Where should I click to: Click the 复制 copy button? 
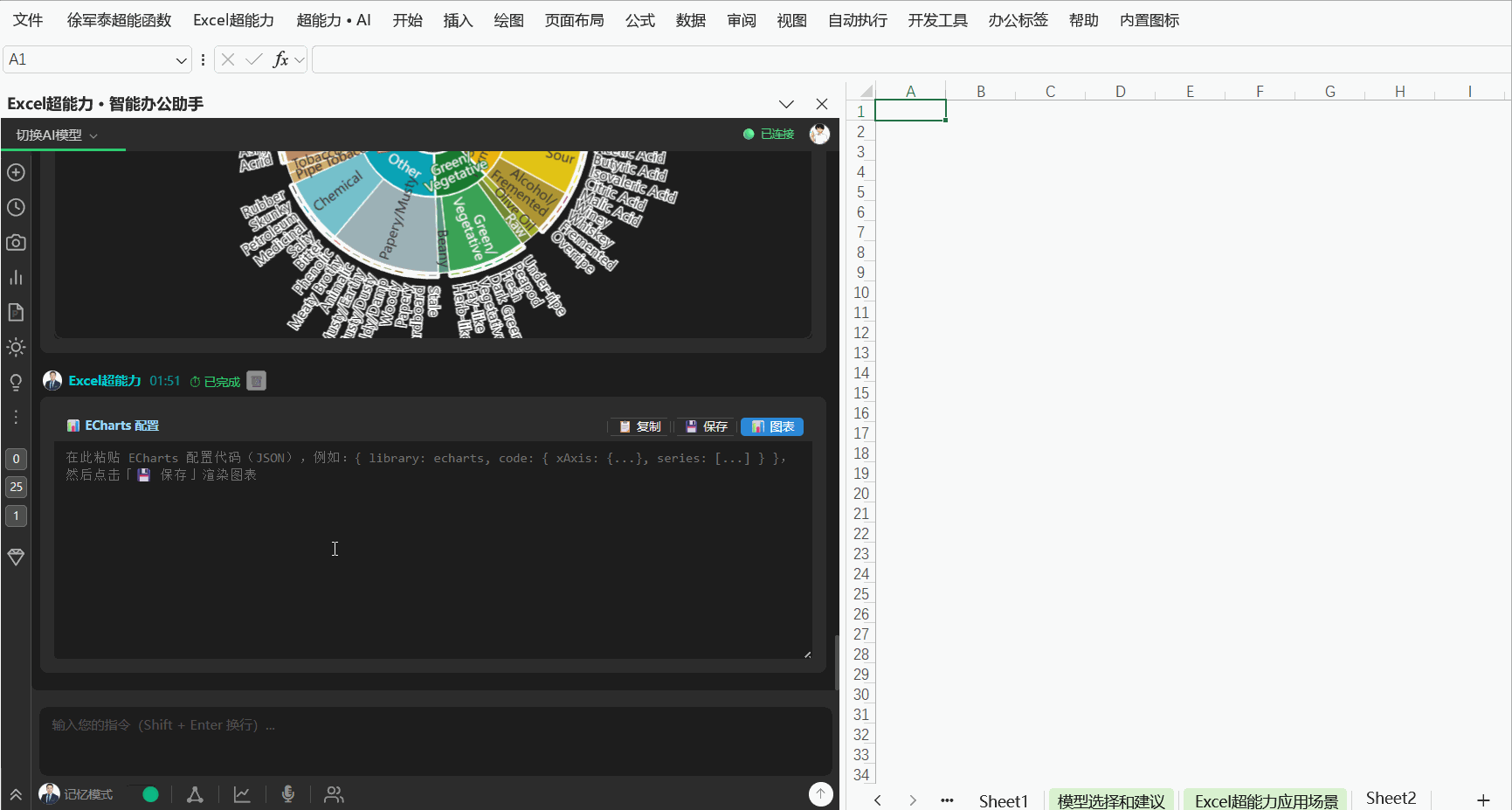point(639,426)
